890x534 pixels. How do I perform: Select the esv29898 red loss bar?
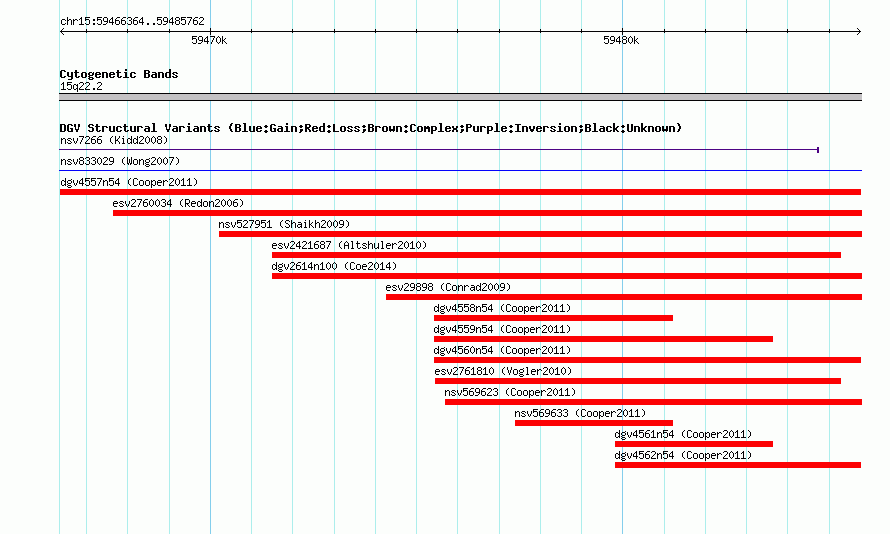point(624,297)
